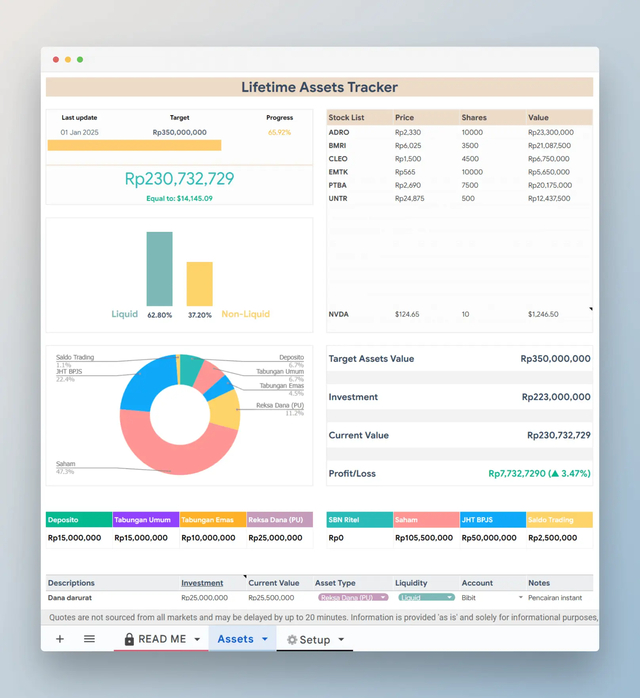The image size is (640, 698).
Task: Click the yellow minimize window dot
Action: (68, 60)
